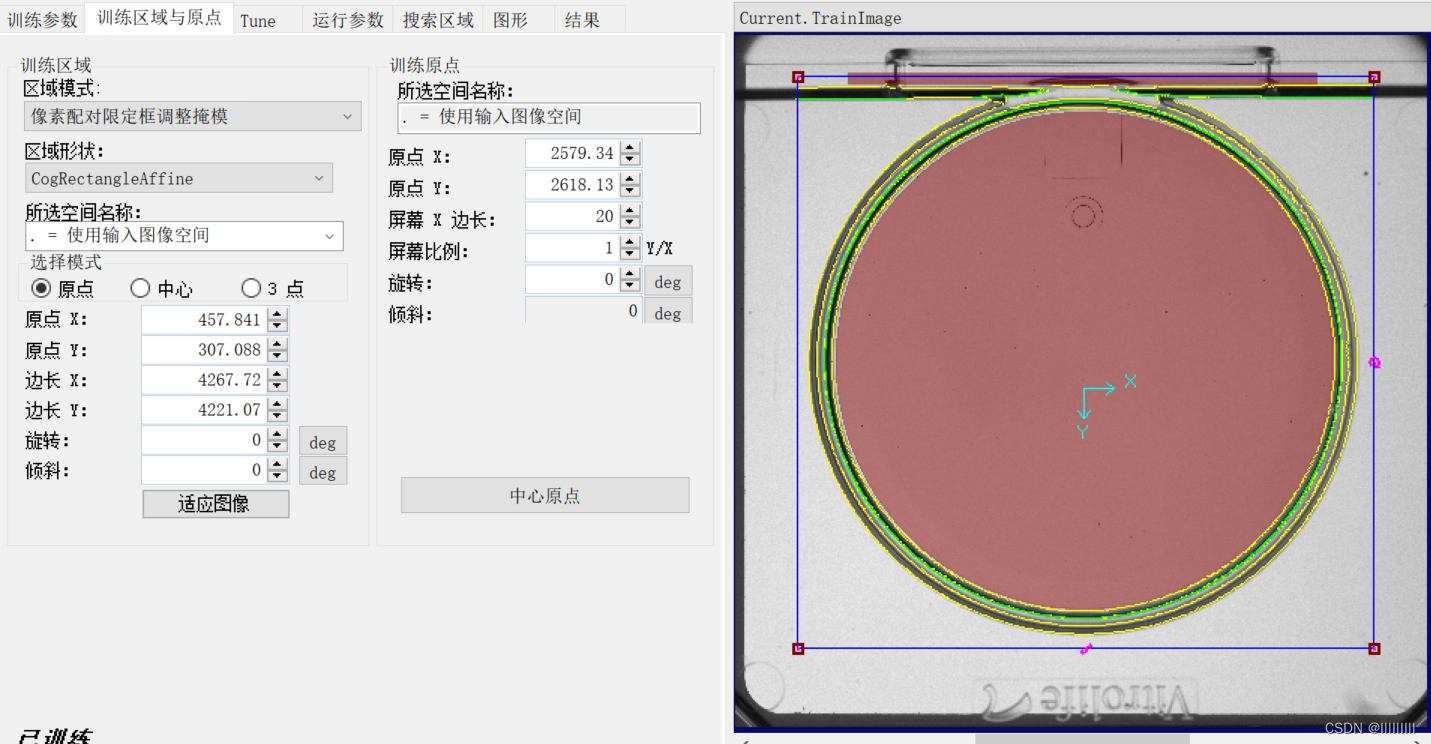
Task: Click the deg button next to 倾斜 in 训练区域
Action: pos(322,470)
